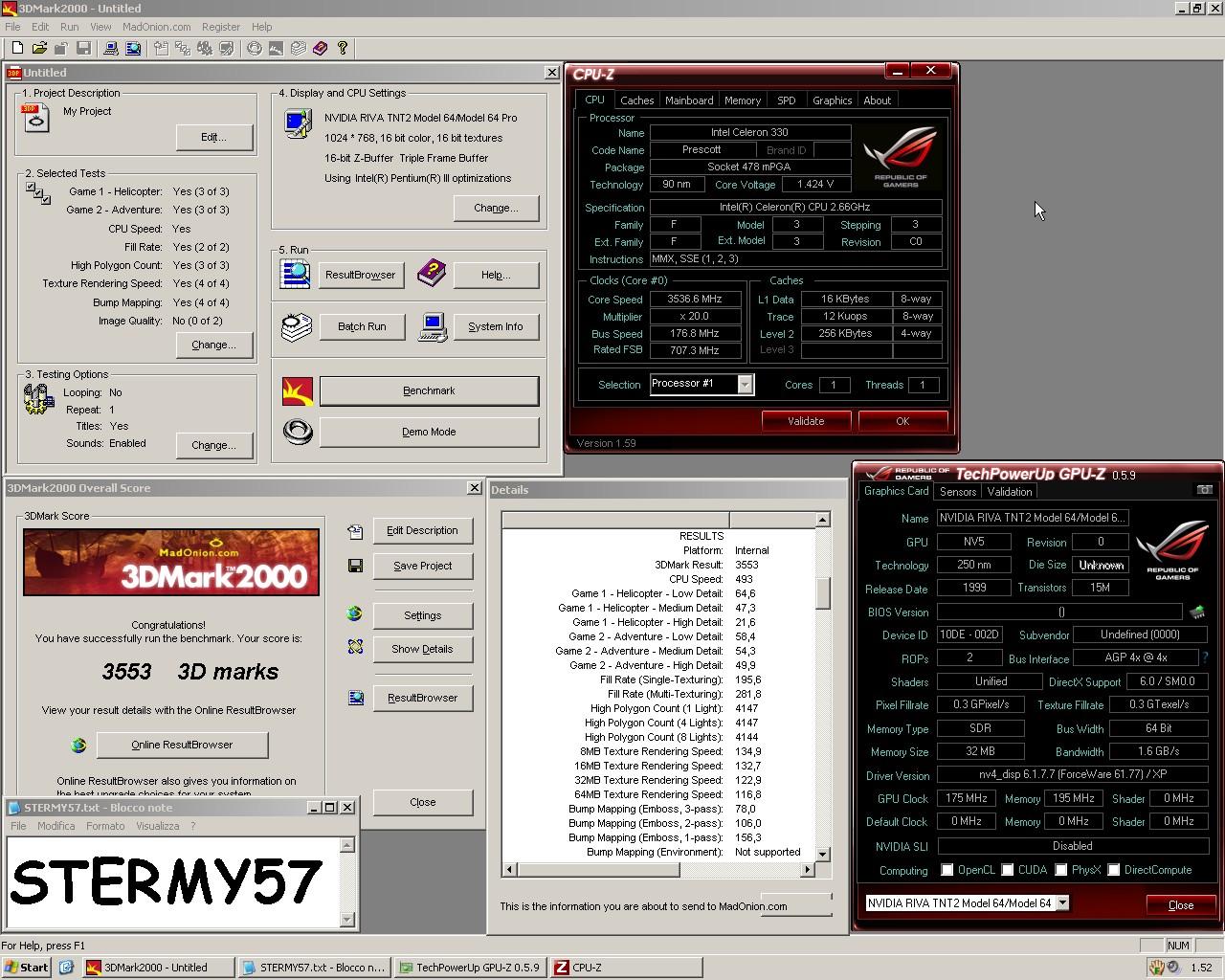Viewport: 1225px width, 980px height.
Task: Switch to the Caches tab in CPU-Z
Action: (636, 100)
